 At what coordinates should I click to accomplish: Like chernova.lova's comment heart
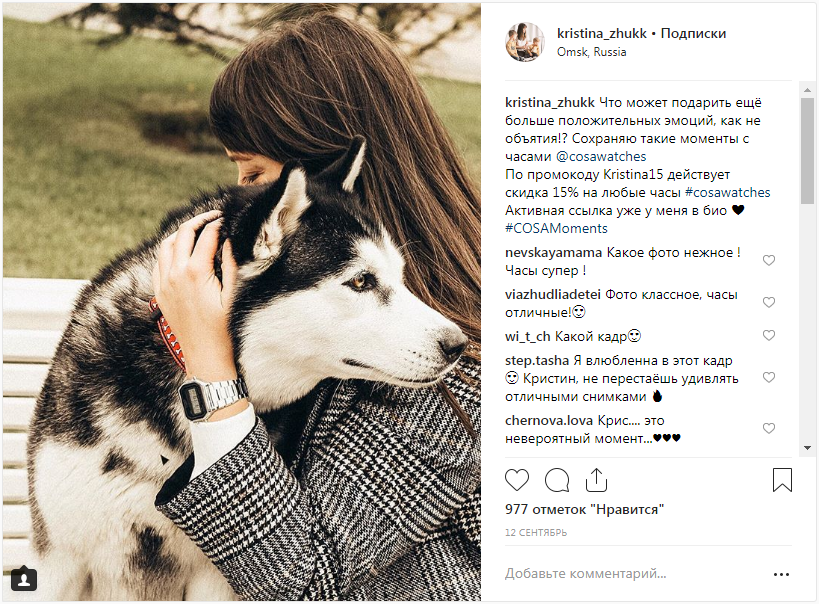769,428
